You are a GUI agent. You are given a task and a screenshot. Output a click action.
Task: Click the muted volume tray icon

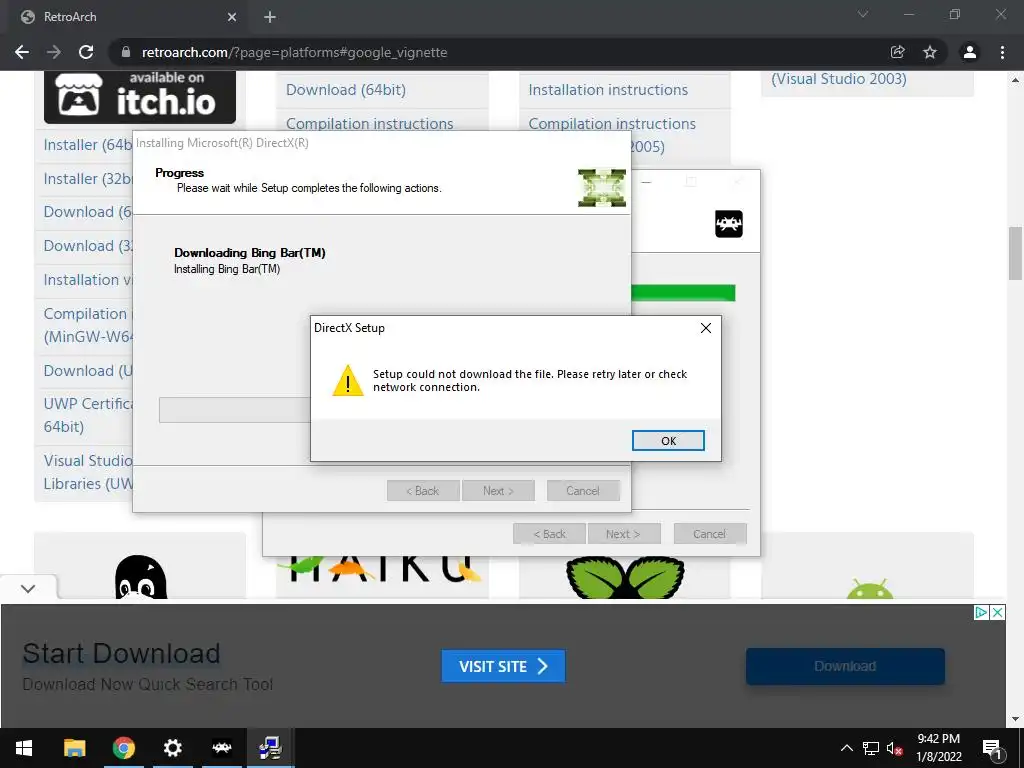[895, 748]
